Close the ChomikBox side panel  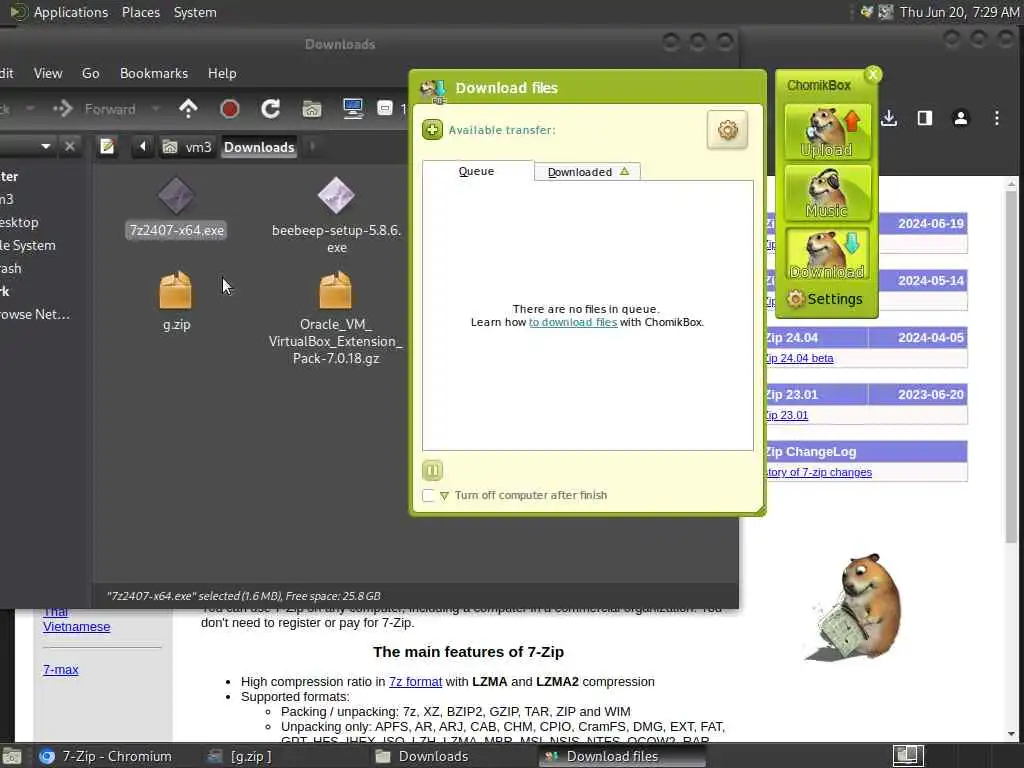click(872, 74)
